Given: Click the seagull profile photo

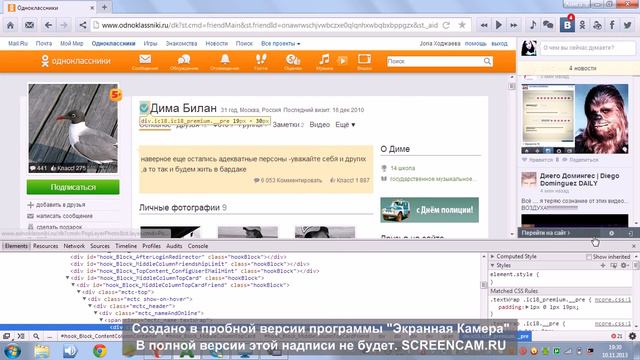Looking at the screenshot, I should [x=73, y=128].
